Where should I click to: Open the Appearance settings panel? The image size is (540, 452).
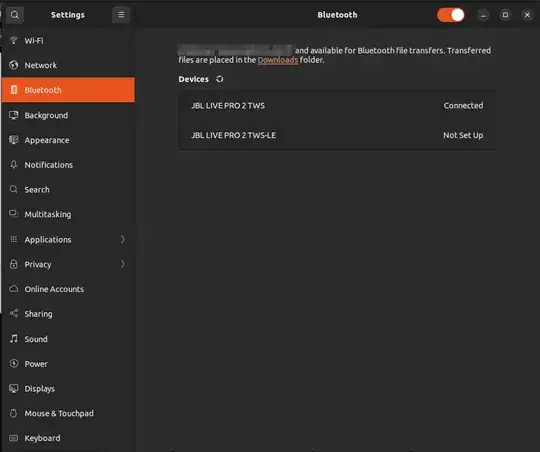68,140
